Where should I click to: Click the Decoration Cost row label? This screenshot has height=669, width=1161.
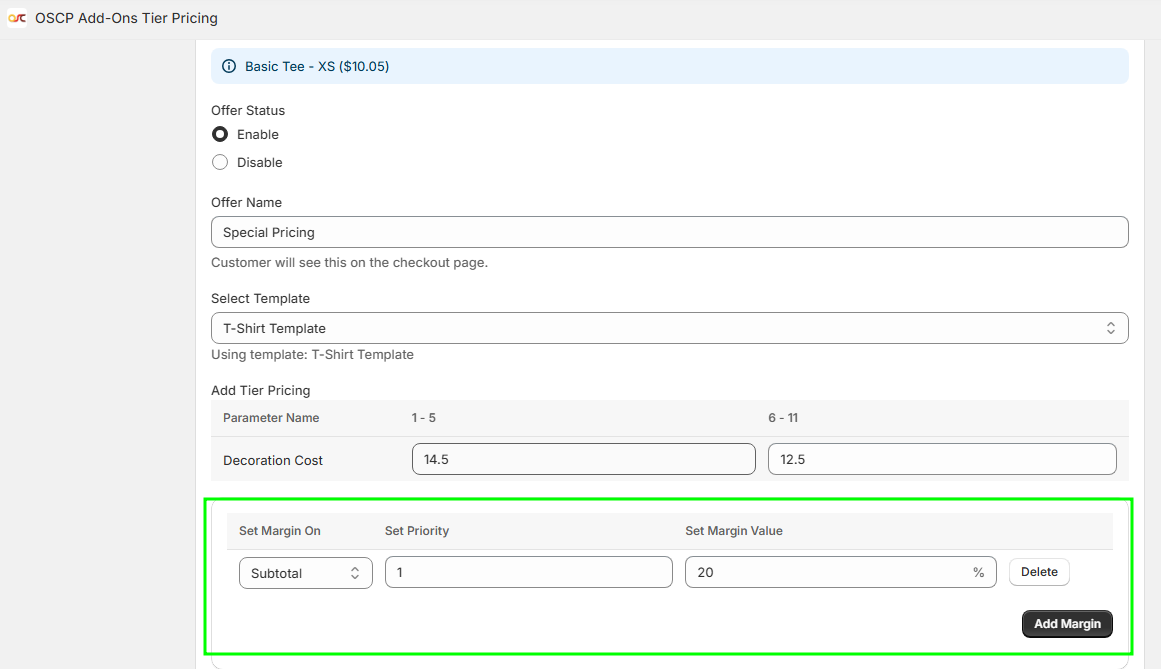273,461
